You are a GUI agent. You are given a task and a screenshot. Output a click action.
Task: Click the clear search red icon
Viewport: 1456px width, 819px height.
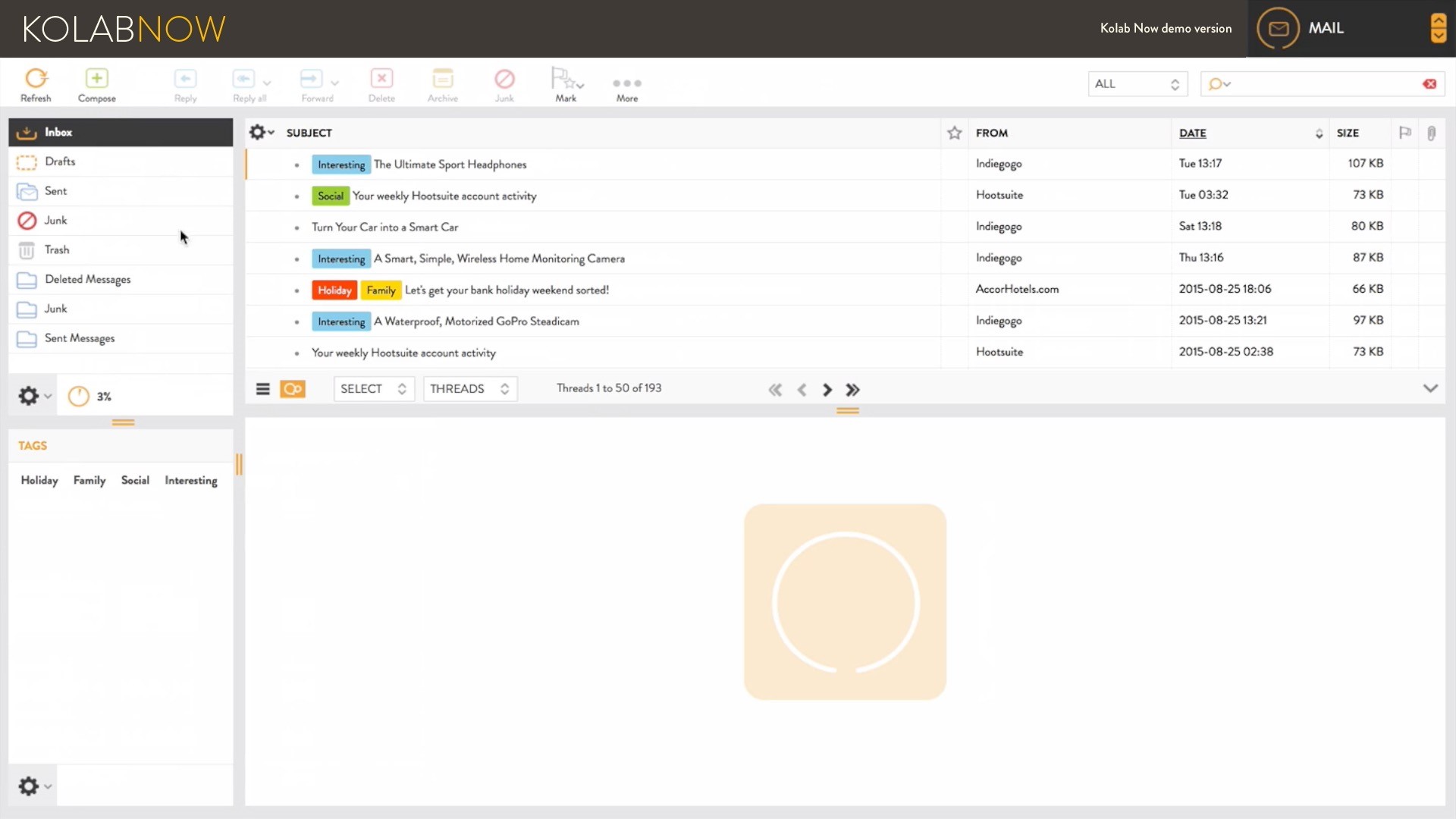[x=1429, y=84]
